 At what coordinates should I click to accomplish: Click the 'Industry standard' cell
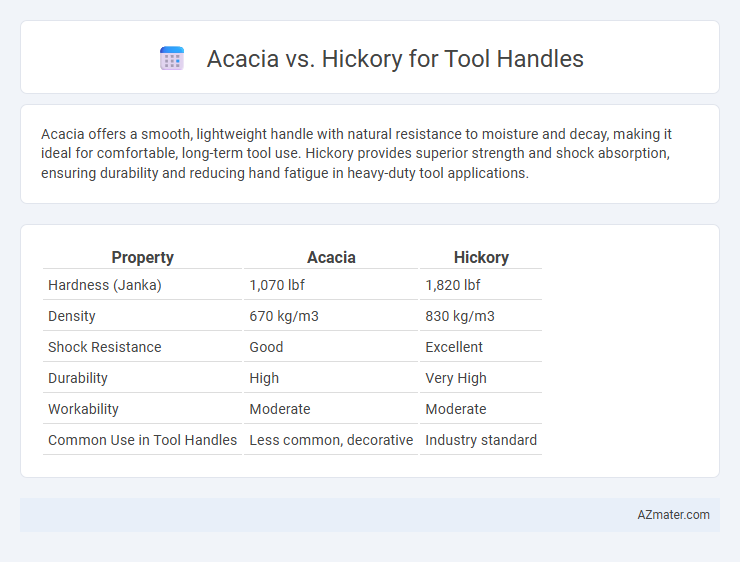coord(481,440)
